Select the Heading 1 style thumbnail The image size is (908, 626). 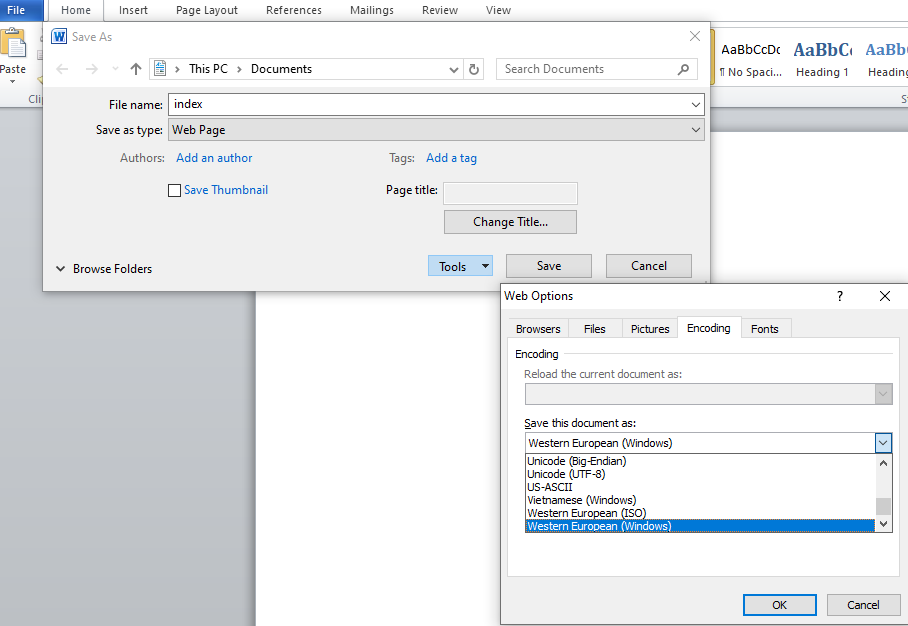click(822, 58)
